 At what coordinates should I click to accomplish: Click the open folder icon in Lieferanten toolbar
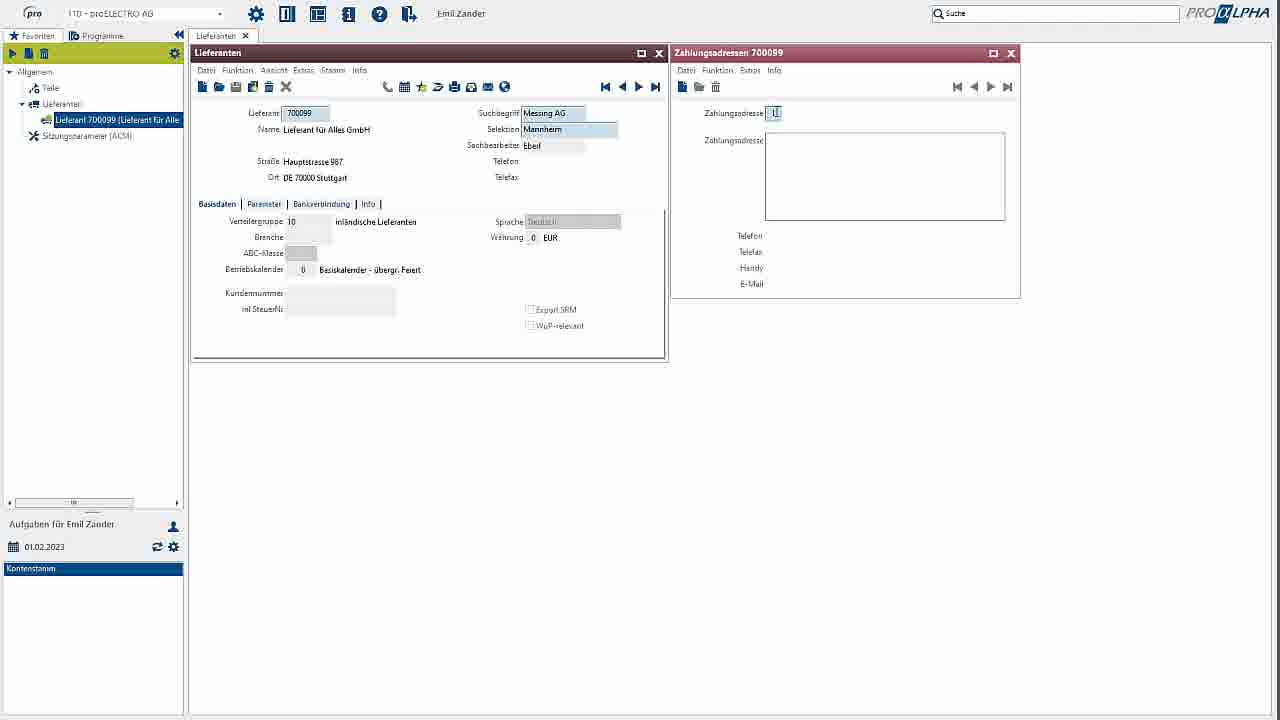(219, 87)
